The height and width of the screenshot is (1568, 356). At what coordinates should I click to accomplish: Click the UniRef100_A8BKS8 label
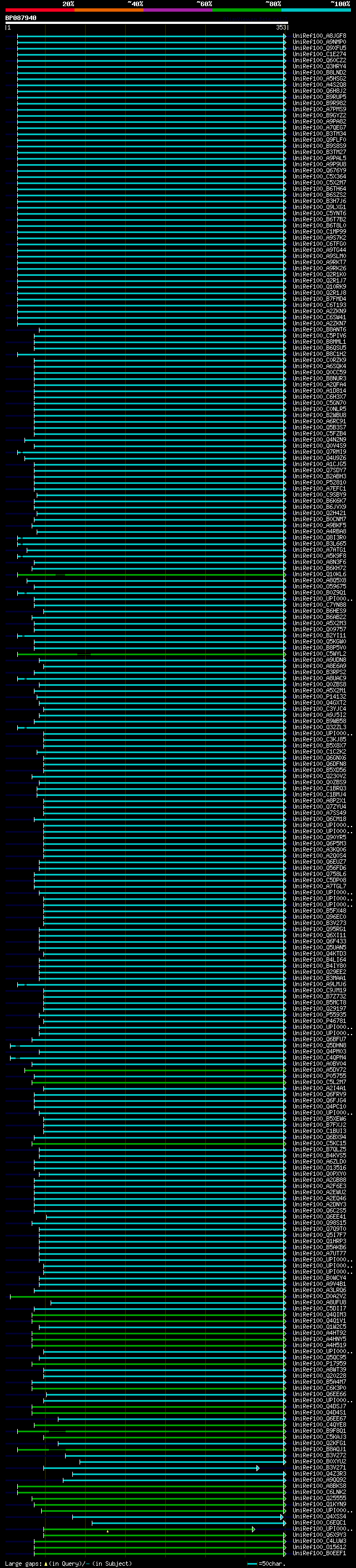click(319, 1486)
